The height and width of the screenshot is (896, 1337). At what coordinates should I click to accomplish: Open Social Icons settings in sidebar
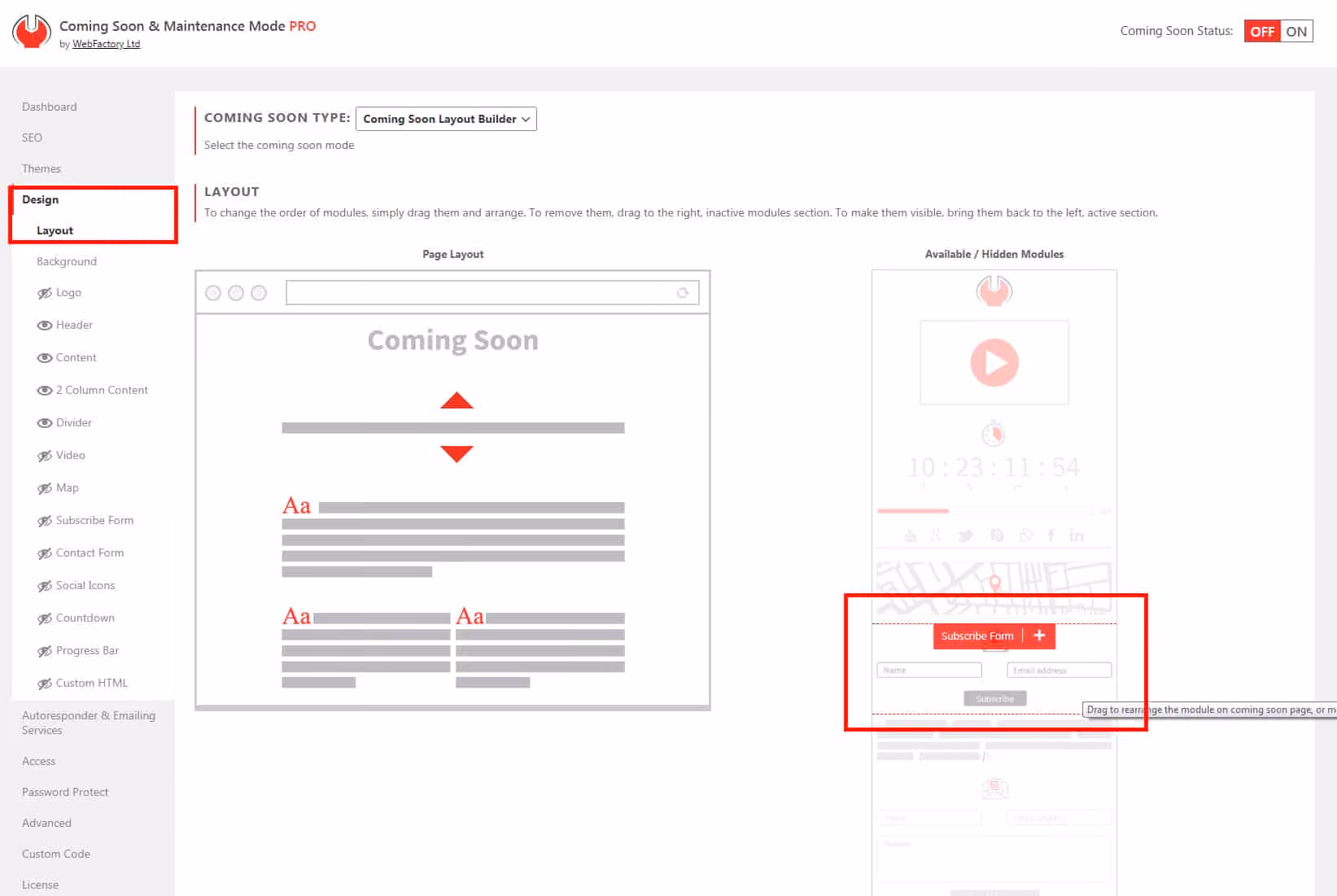tap(85, 585)
